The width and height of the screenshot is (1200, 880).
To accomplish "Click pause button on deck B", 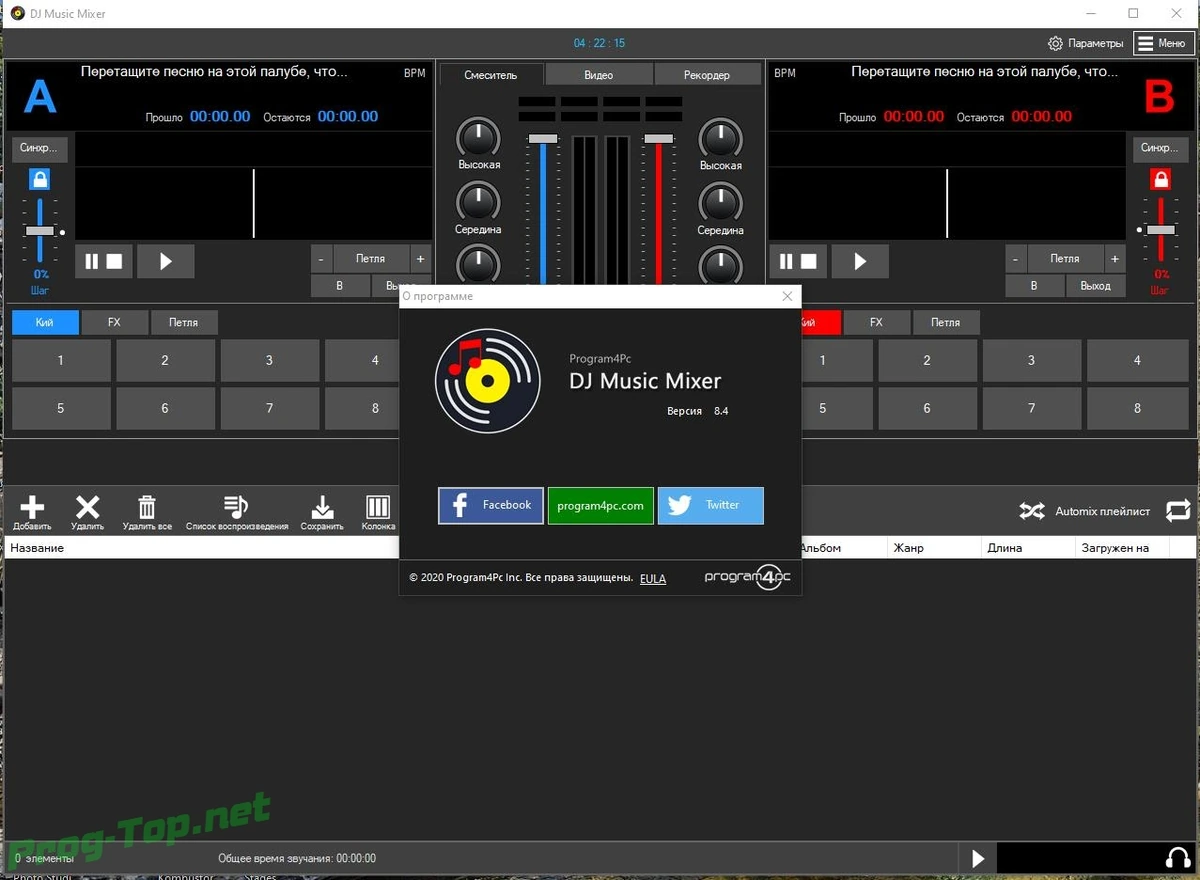I will tap(786, 261).
